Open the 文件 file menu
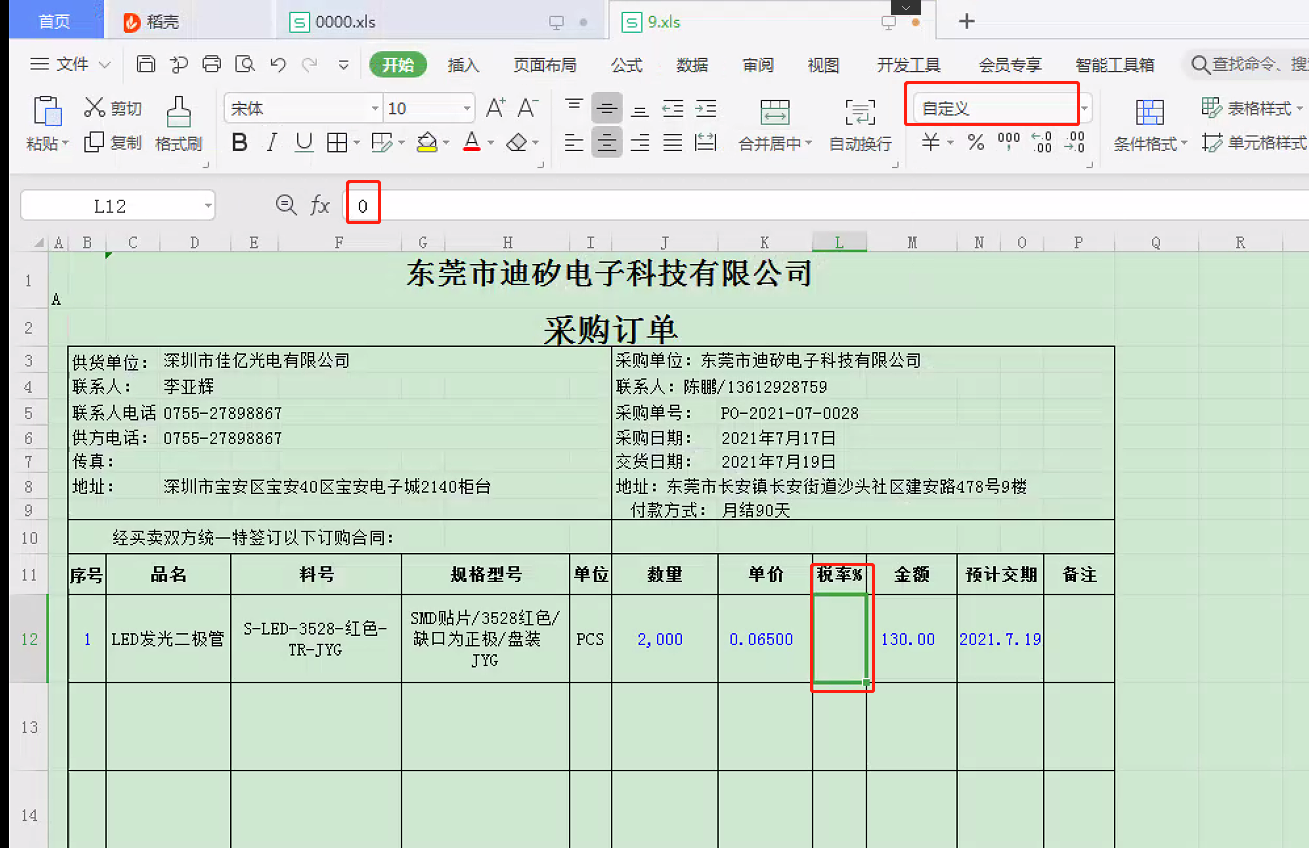This screenshot has height=848, width=1309. click(x=71, y=65)
